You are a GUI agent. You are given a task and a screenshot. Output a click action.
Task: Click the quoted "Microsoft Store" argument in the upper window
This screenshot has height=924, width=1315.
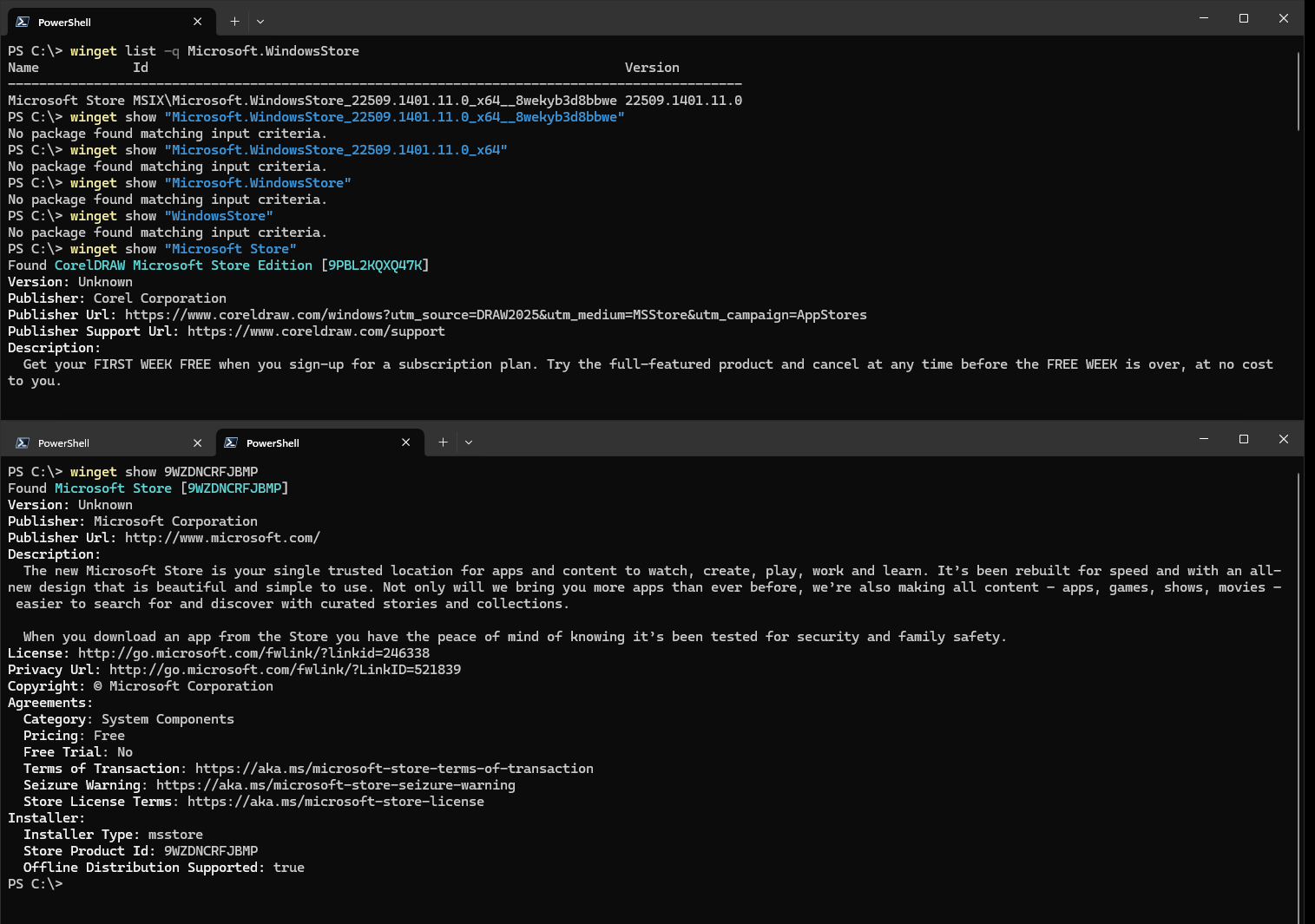coord(230,249)
